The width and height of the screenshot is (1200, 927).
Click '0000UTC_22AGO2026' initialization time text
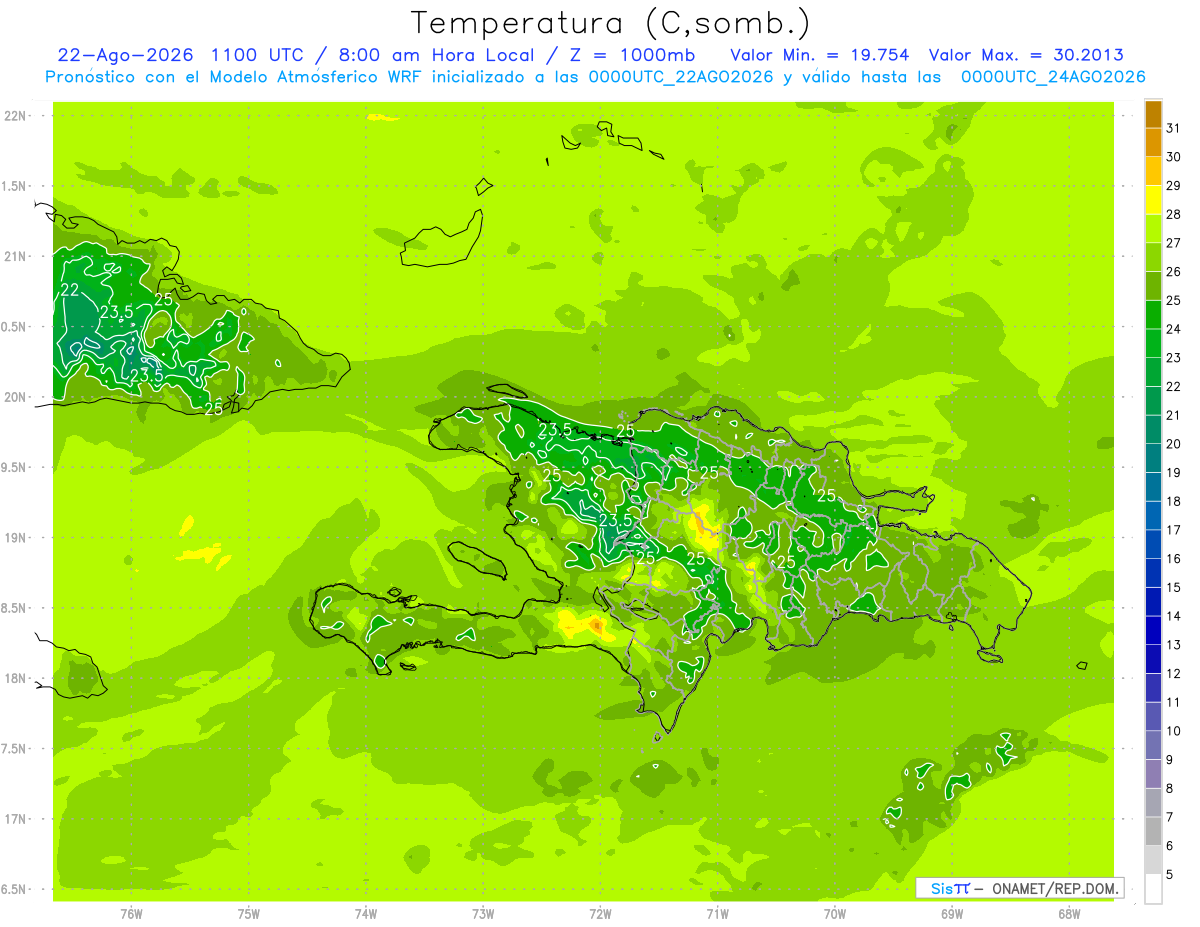[x=682, y=77]
